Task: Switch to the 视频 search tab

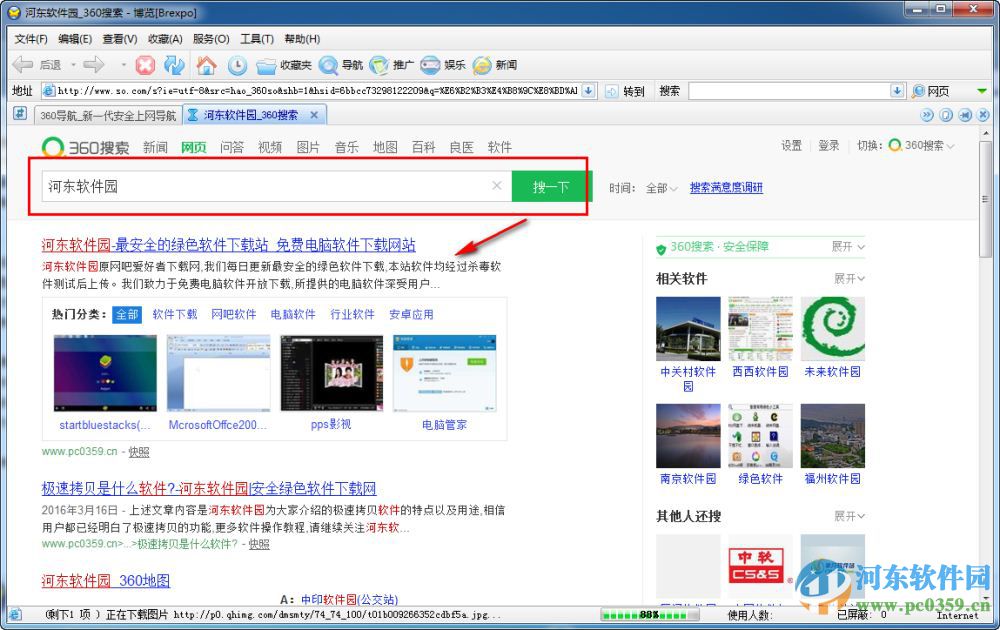Action: (268, 147)
